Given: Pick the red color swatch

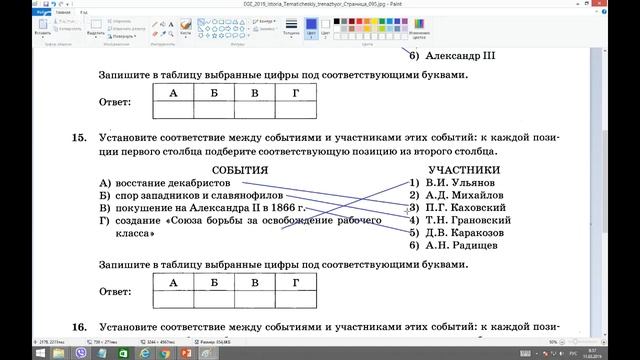Looking at the screenshot, I should [359, 21].
